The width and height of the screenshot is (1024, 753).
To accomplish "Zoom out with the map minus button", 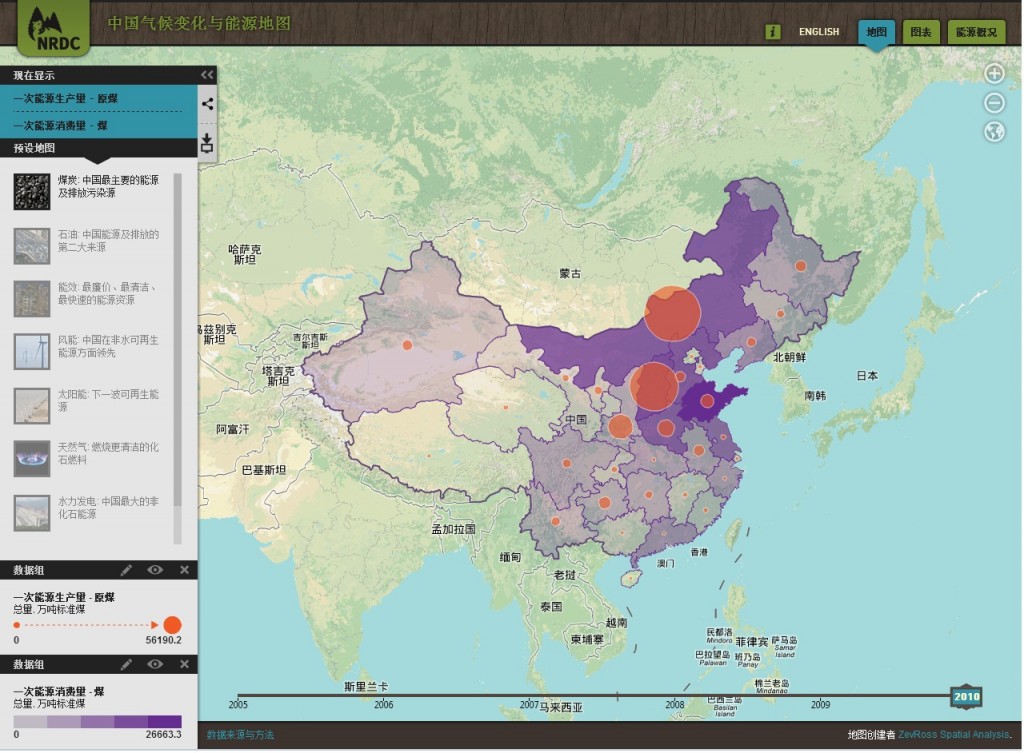I will coord(994,103).
